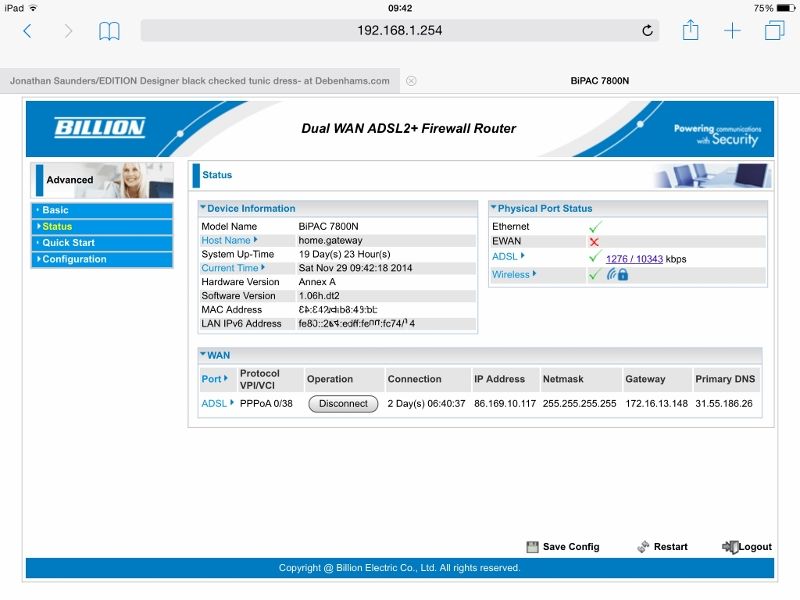
Task: Open Quick Start in sidebar
Action: (x=102, y=243)
